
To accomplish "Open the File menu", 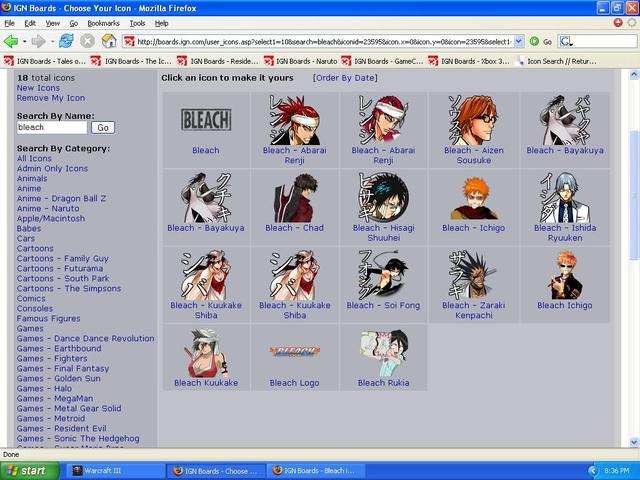I will pyautogui.click(x=9, y=23).
